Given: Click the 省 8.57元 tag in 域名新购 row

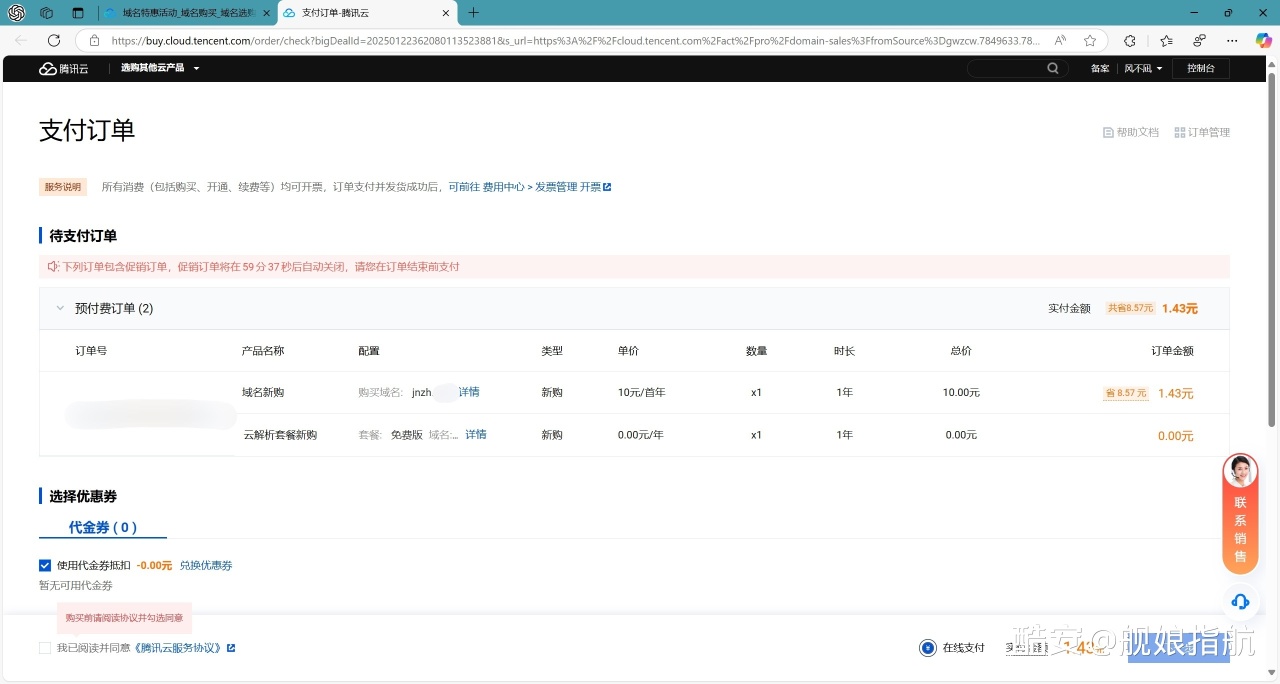Looking at the screenshot, I should tap(1125, 393).
